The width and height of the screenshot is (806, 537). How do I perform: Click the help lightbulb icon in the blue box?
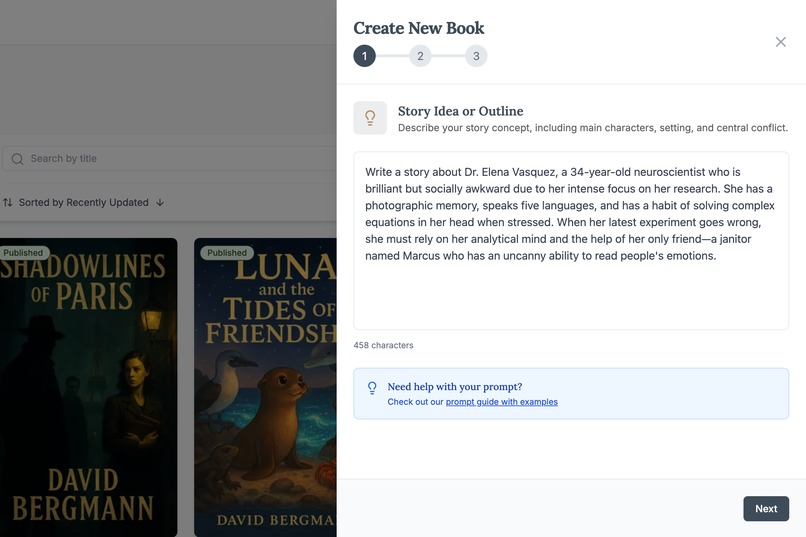(372, 388)
